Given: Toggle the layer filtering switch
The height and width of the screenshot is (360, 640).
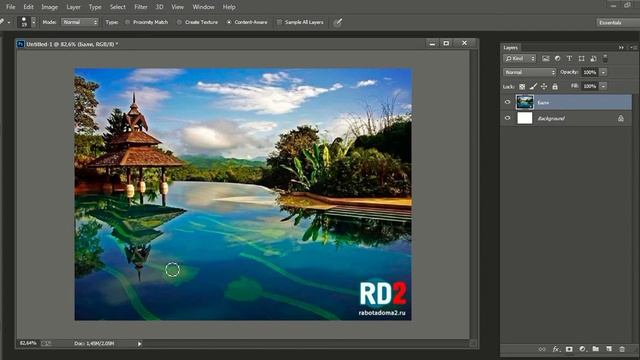Looking at the screenshot, I should click(605, 59).
